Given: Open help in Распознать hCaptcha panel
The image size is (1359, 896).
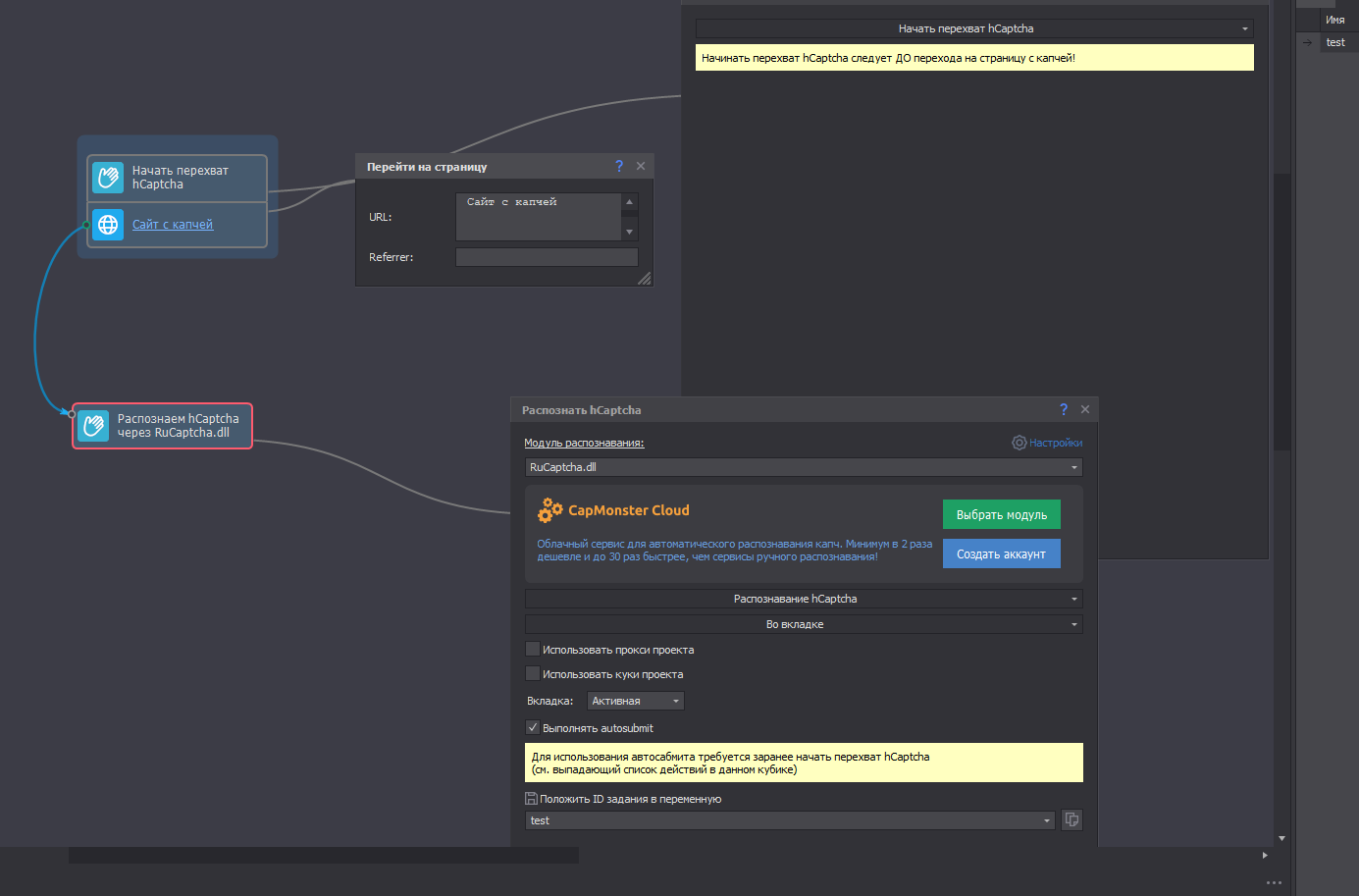Looking at the screenshot, I should tap(1064, 409).
